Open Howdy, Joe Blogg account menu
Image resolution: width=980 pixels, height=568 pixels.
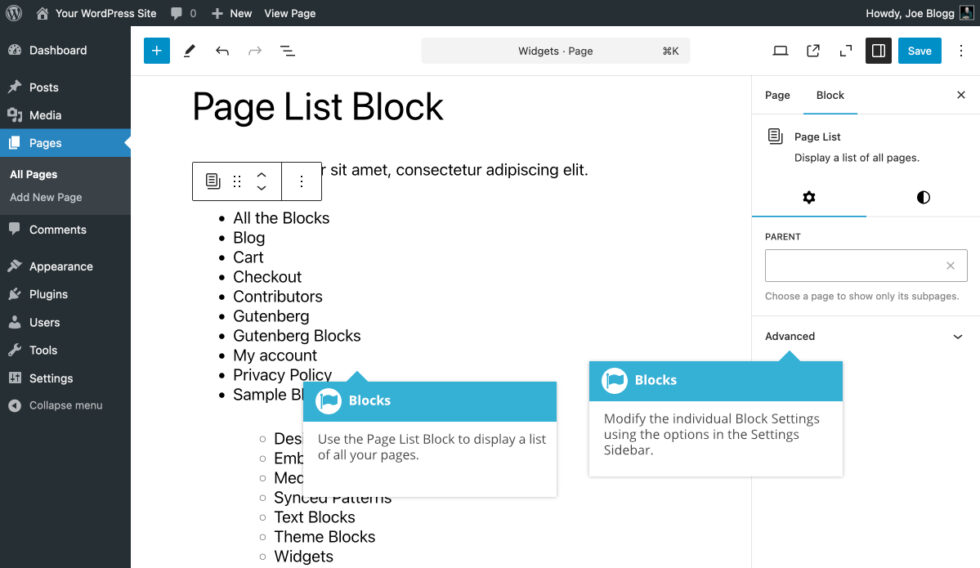919,13
